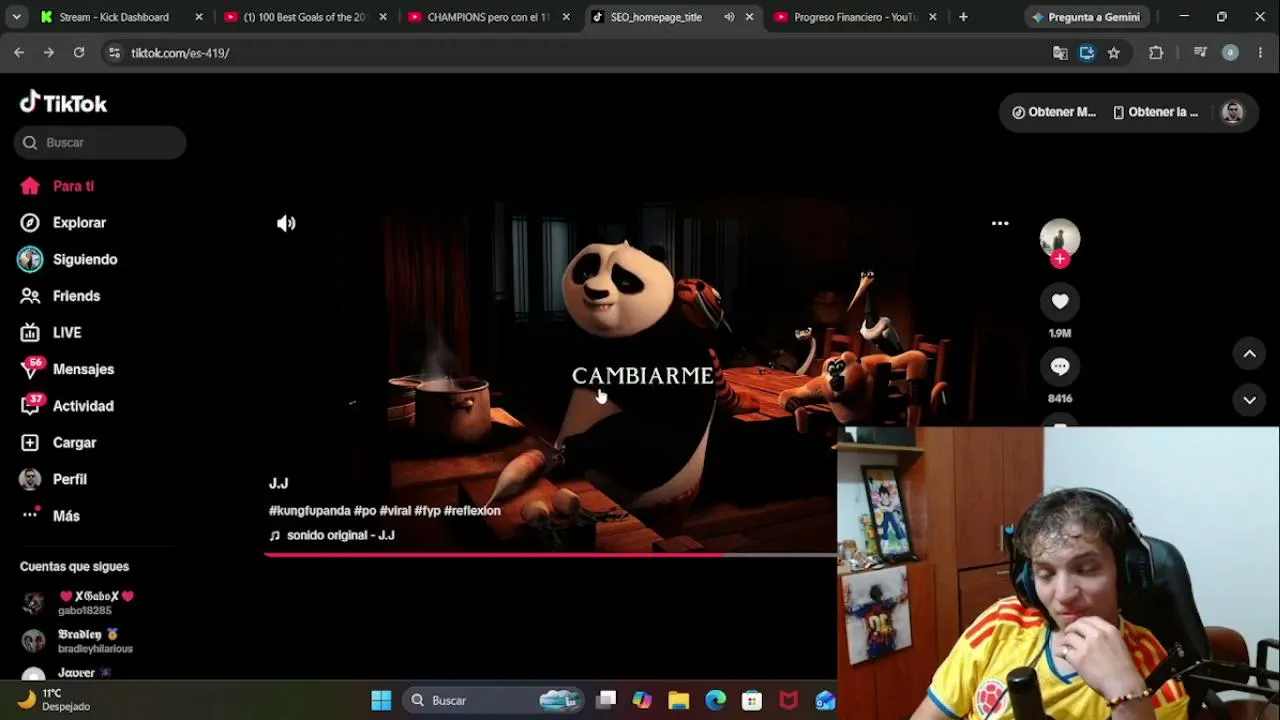
Task: Click the taskbar Buscar search box
Action: 495,700
